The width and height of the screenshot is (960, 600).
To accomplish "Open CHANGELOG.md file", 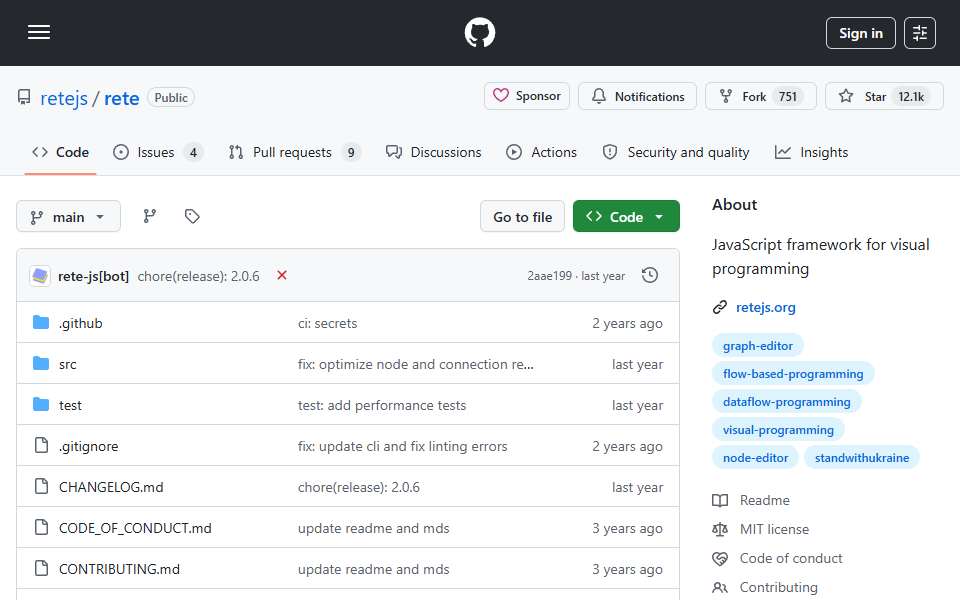I will tap(111, 487).
